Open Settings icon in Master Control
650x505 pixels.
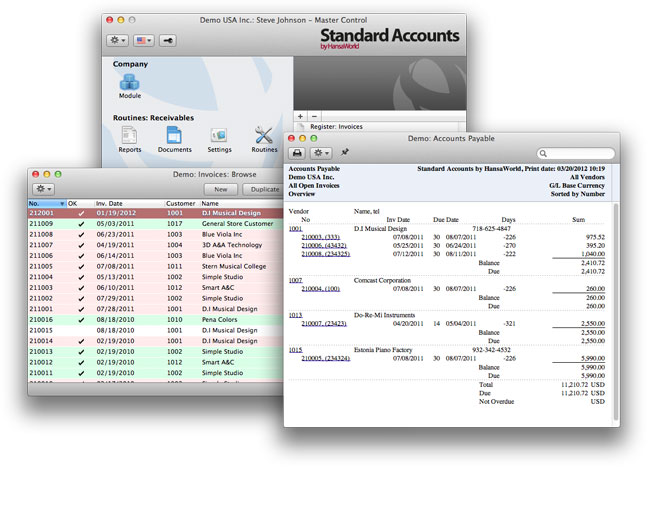coord(219,140)
